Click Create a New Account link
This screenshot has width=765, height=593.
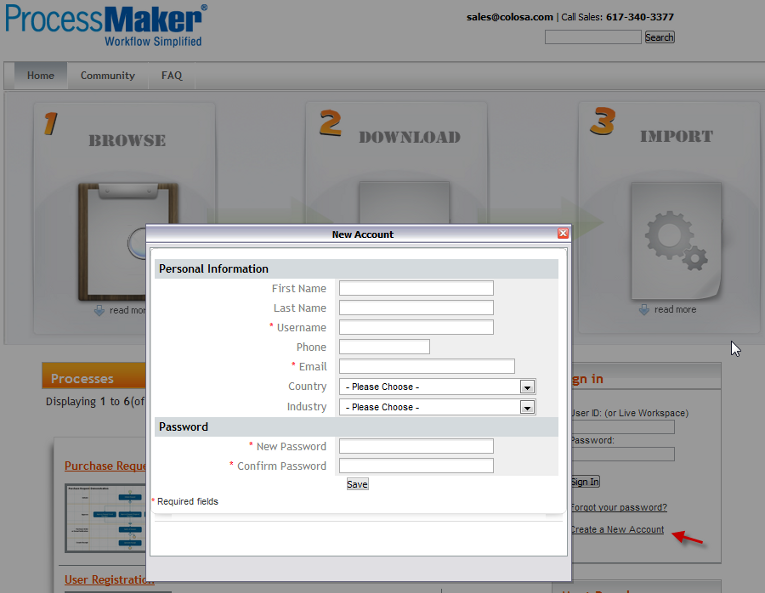tap(617, 529)
